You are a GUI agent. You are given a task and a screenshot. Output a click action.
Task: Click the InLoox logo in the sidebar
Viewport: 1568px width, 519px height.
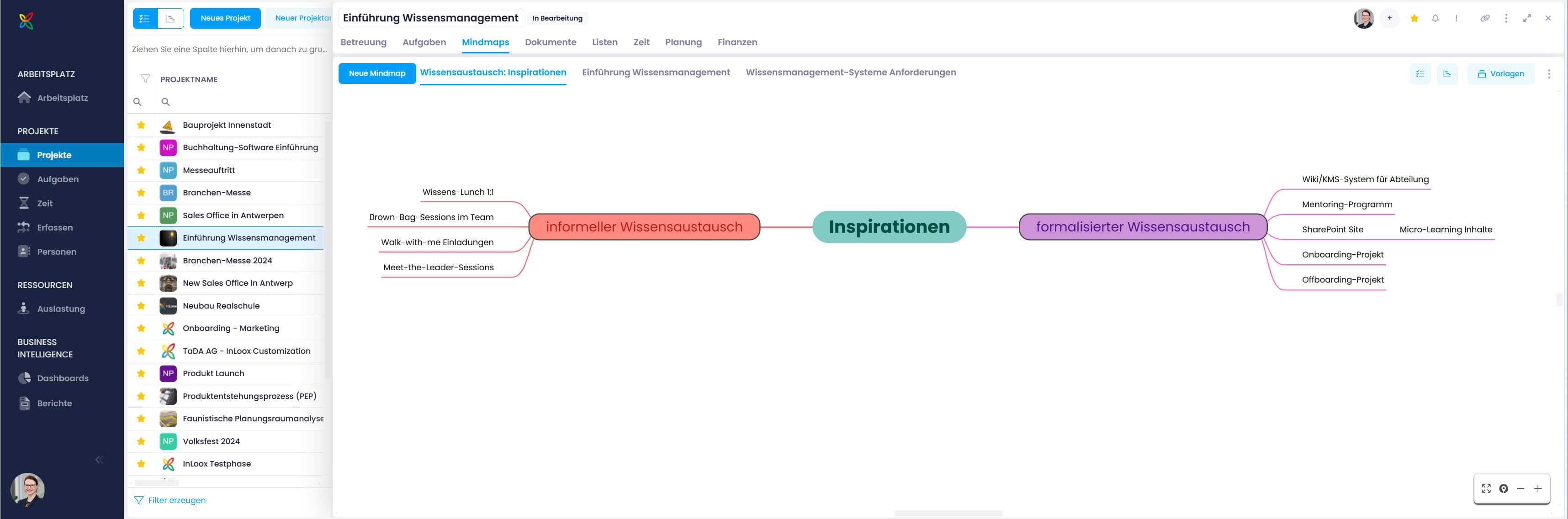pos(26,21)
